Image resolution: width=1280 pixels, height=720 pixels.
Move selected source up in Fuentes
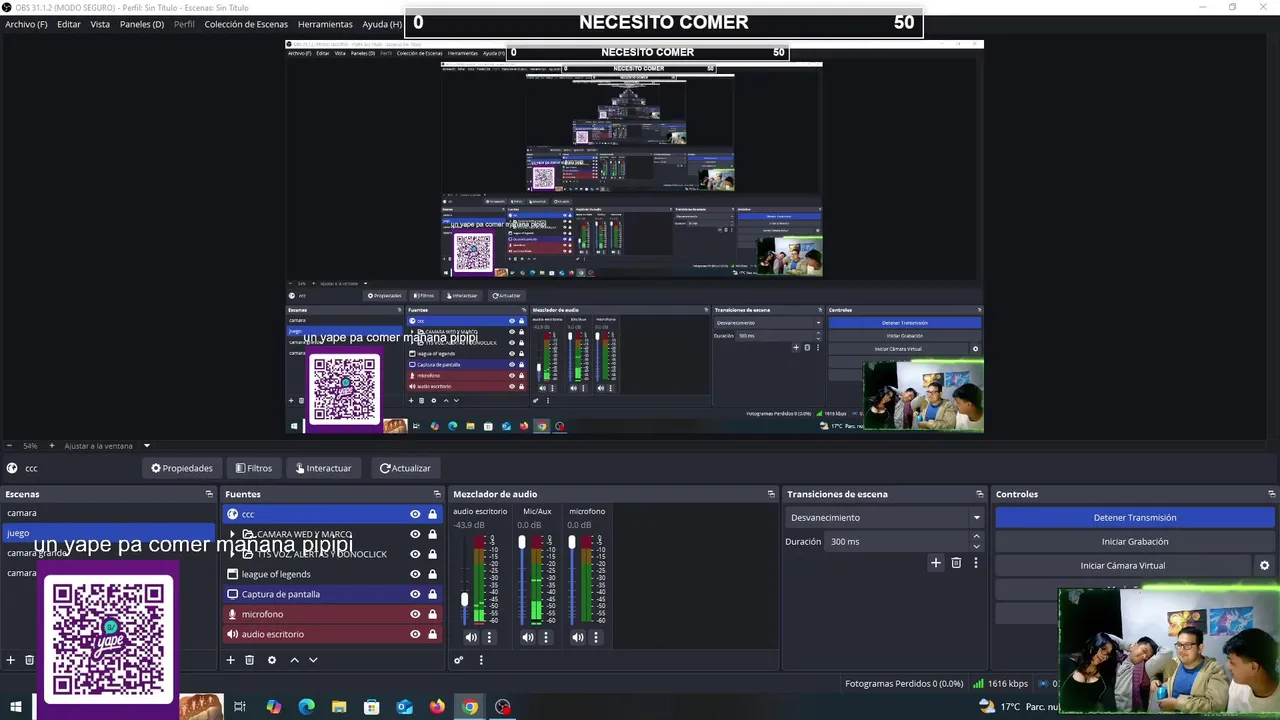(294, 660)
